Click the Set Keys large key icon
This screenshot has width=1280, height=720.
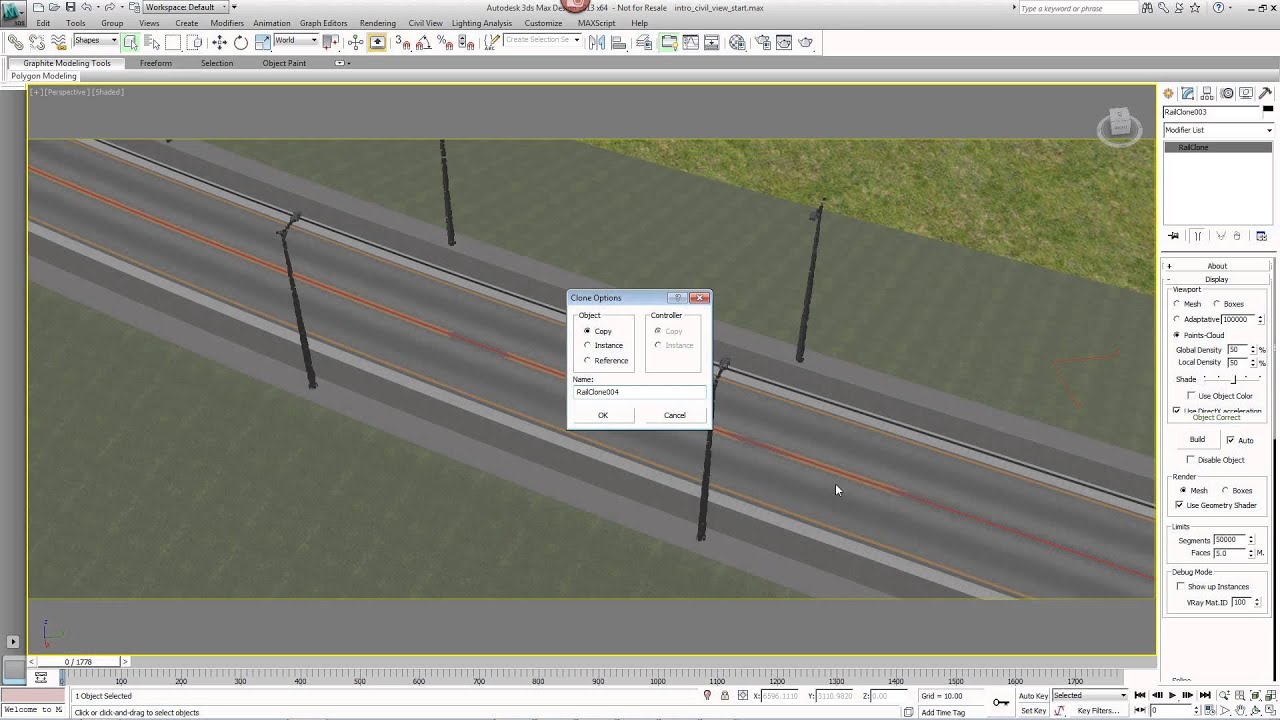pyautogui.click(x=1001, y=703)
